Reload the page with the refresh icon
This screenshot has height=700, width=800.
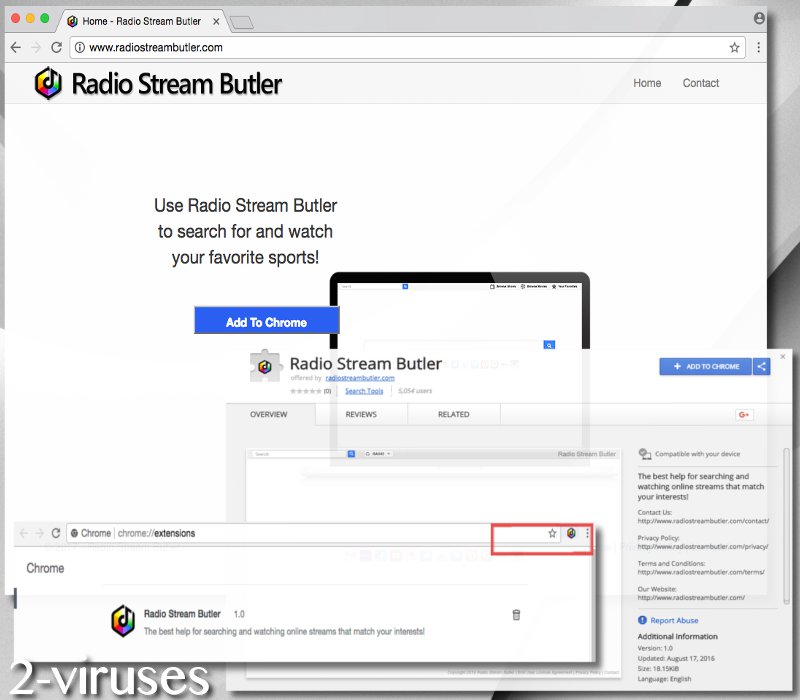57,47
